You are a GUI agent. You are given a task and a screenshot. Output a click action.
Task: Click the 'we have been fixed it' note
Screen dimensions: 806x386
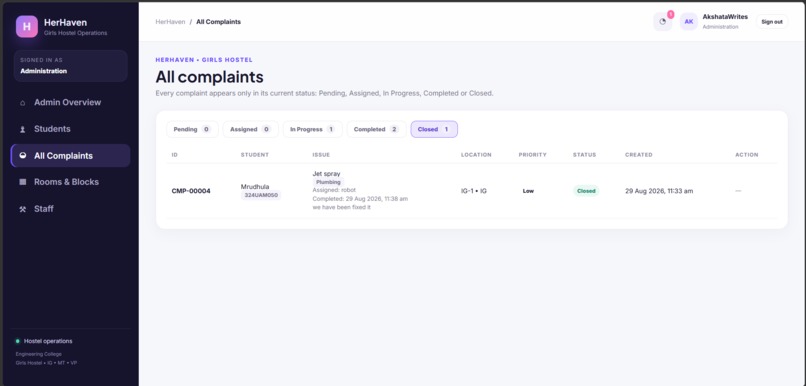[341, 207]
